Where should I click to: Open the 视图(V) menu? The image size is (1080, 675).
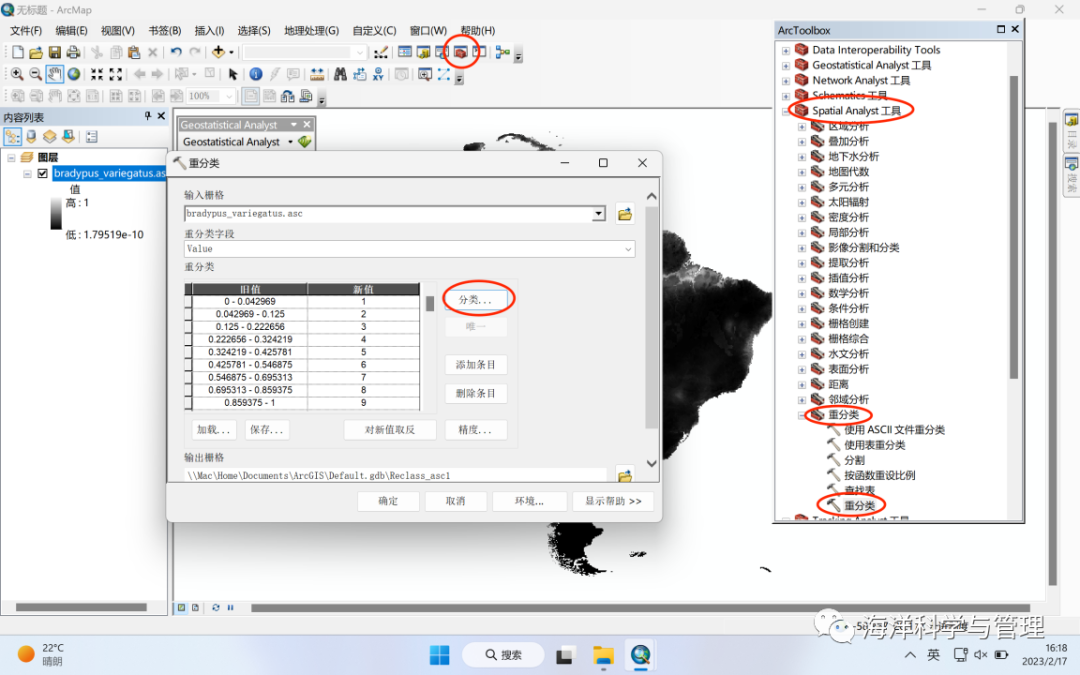click(117, 31)
